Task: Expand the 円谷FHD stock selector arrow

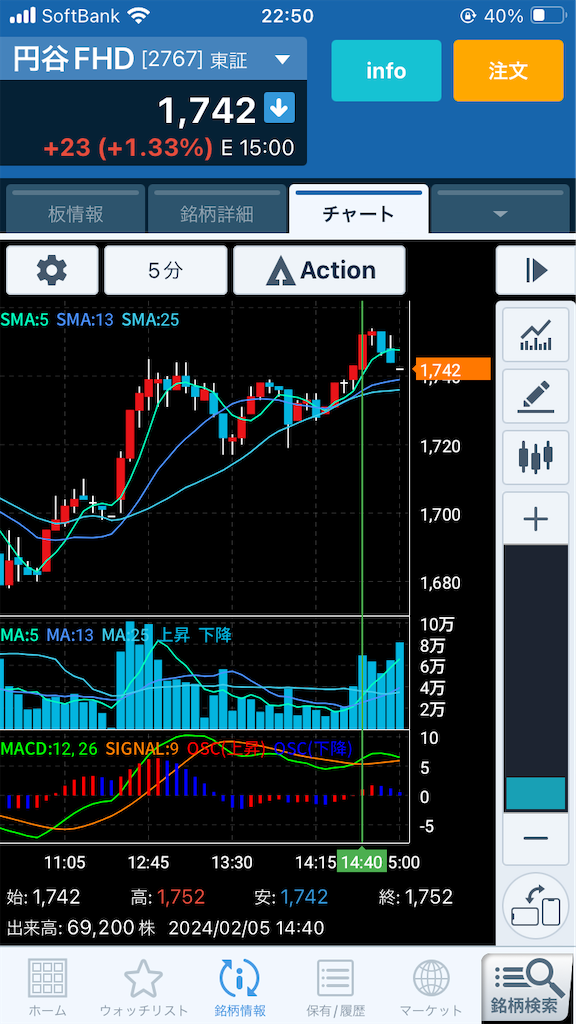Action: 281,61
